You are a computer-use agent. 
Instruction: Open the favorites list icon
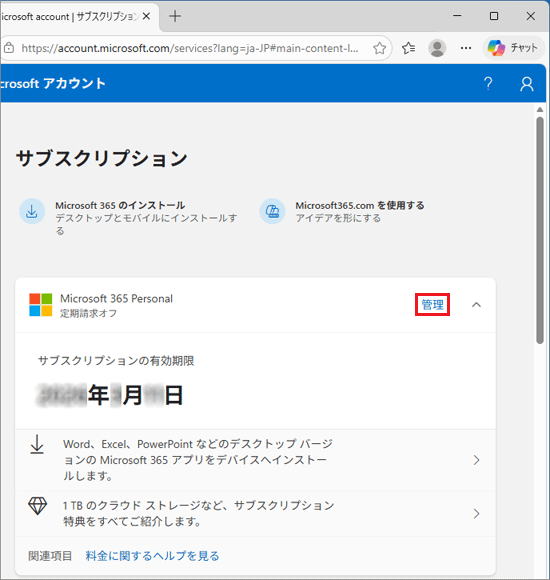(x=408, y=48)
